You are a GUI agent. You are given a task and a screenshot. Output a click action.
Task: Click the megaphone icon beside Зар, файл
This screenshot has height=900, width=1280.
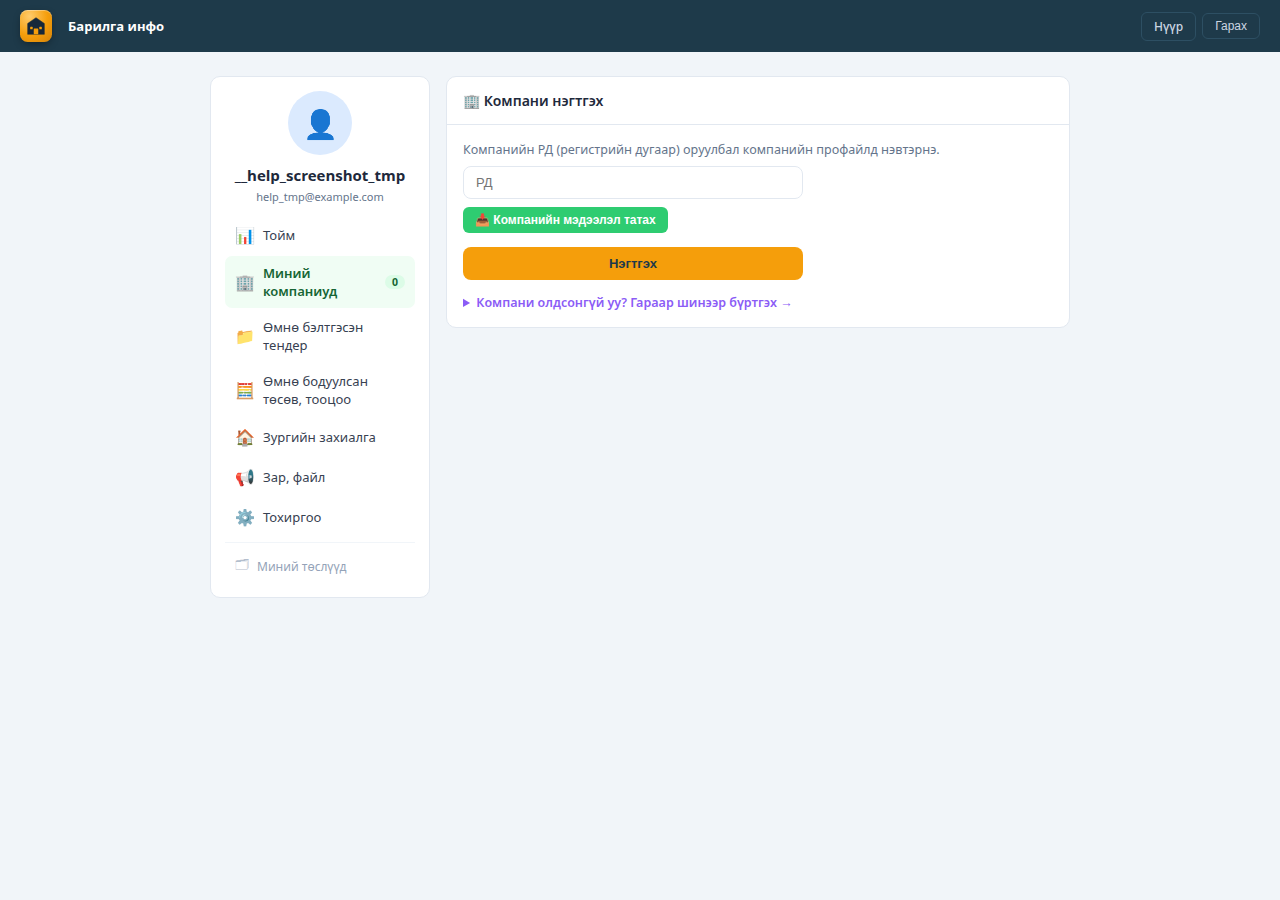[245, 478]
